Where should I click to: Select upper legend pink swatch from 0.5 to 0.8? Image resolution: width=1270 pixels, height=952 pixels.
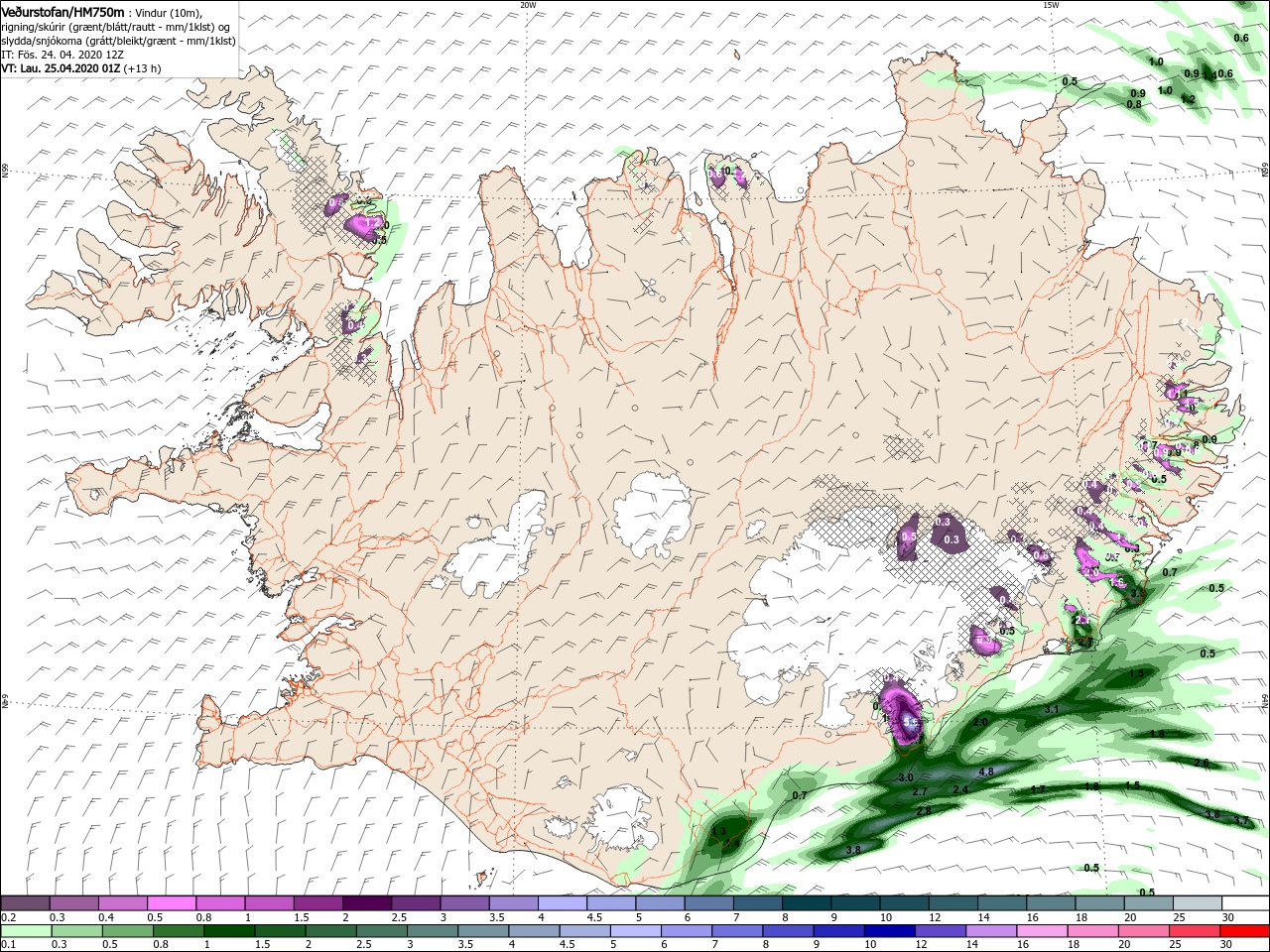click(x=172, y=903)
